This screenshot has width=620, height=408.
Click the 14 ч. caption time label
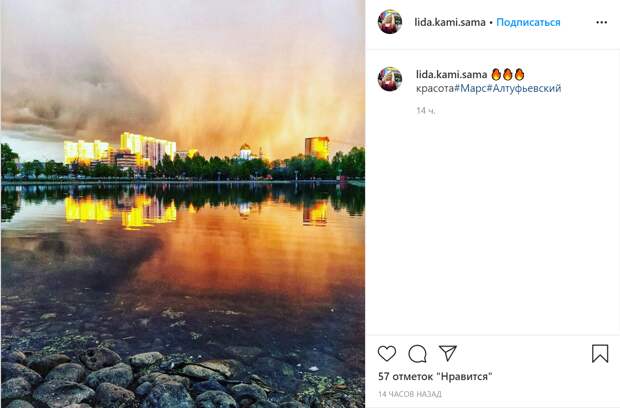coord(426,111)
